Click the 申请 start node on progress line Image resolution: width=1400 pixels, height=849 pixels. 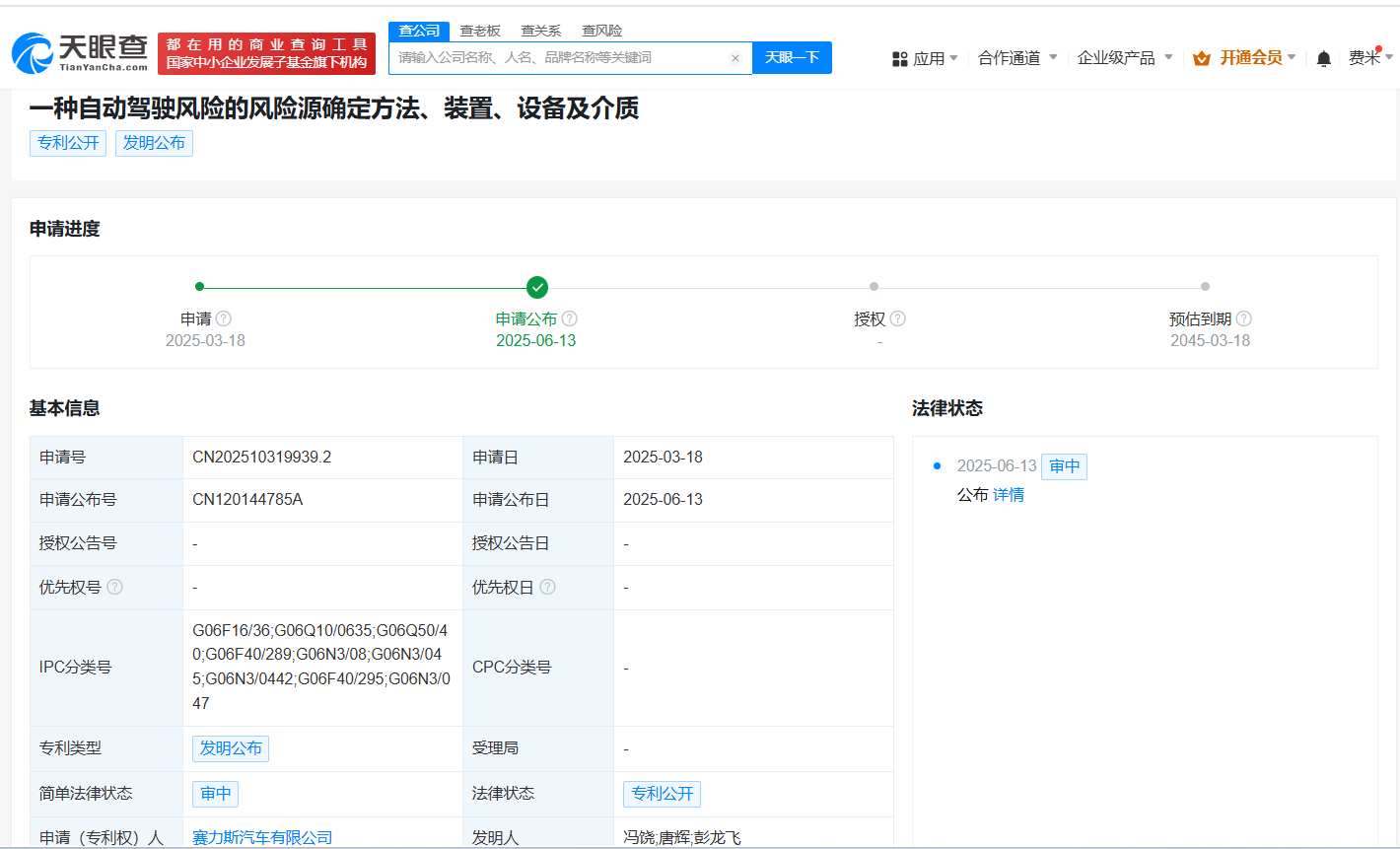coord(199,287)
